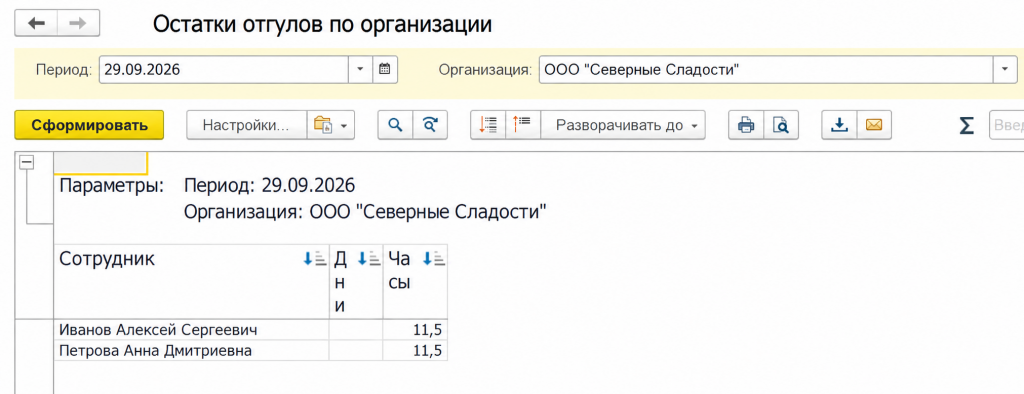Open the calendar picker for Период
The image size is (1024, 394).
385,69
